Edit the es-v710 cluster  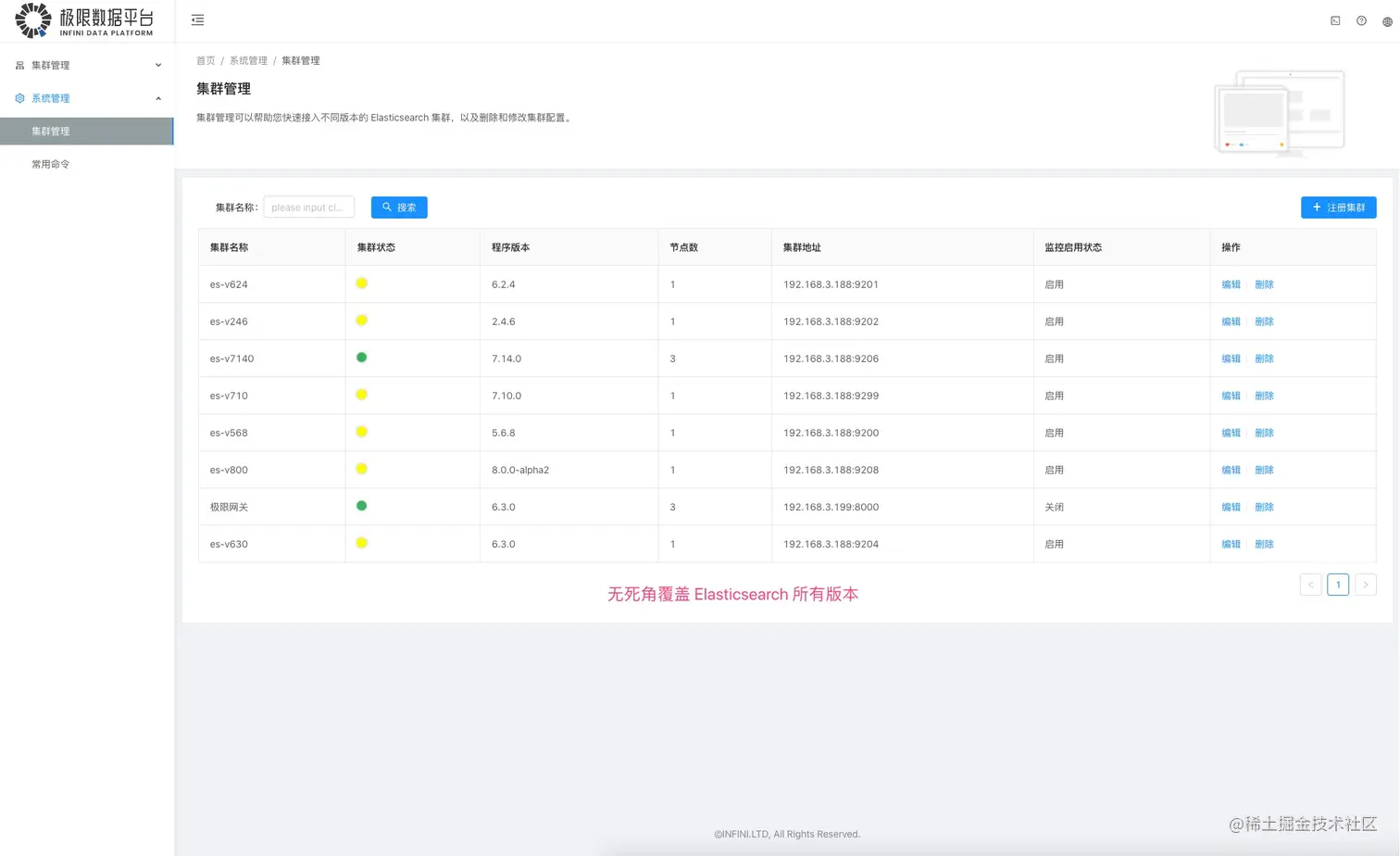tap(1231, 396)
